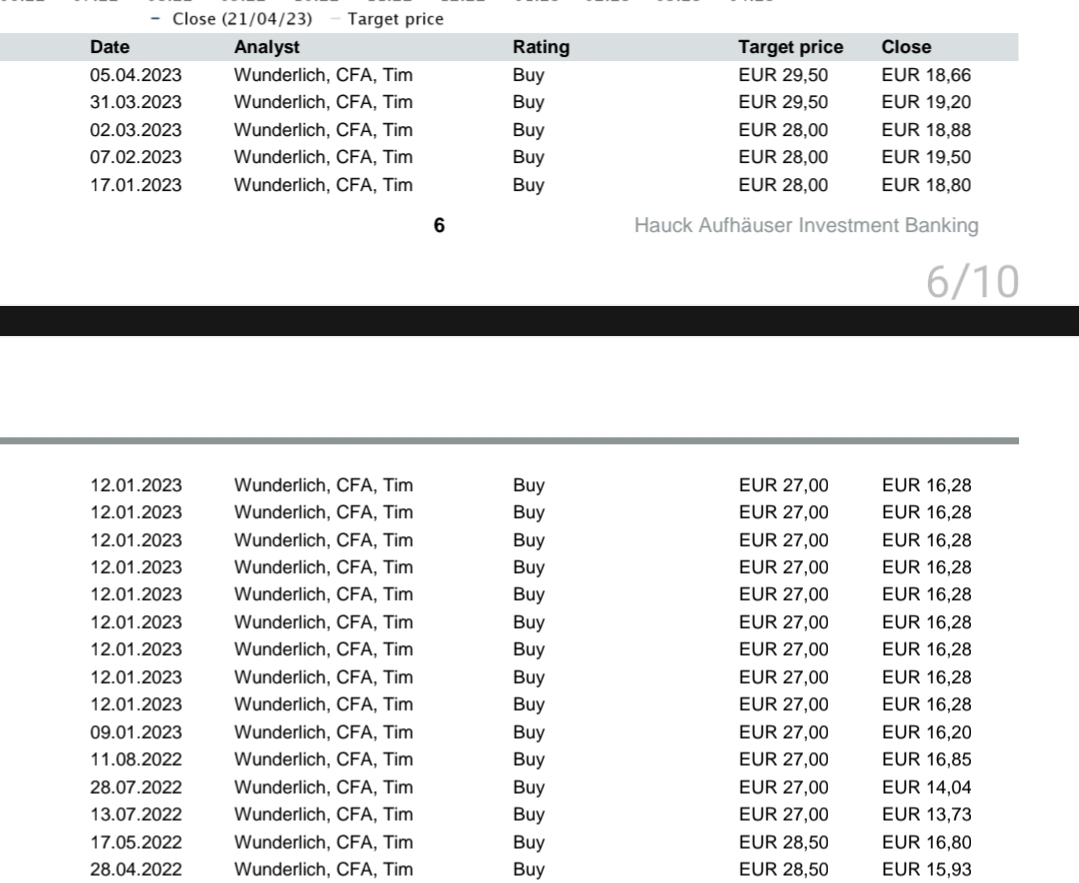The height and width of the screenshot is (883, 1079).
Task: Click target price EUR 27,00 in 09.01.2023 row
Action: [x=783, y=732]
